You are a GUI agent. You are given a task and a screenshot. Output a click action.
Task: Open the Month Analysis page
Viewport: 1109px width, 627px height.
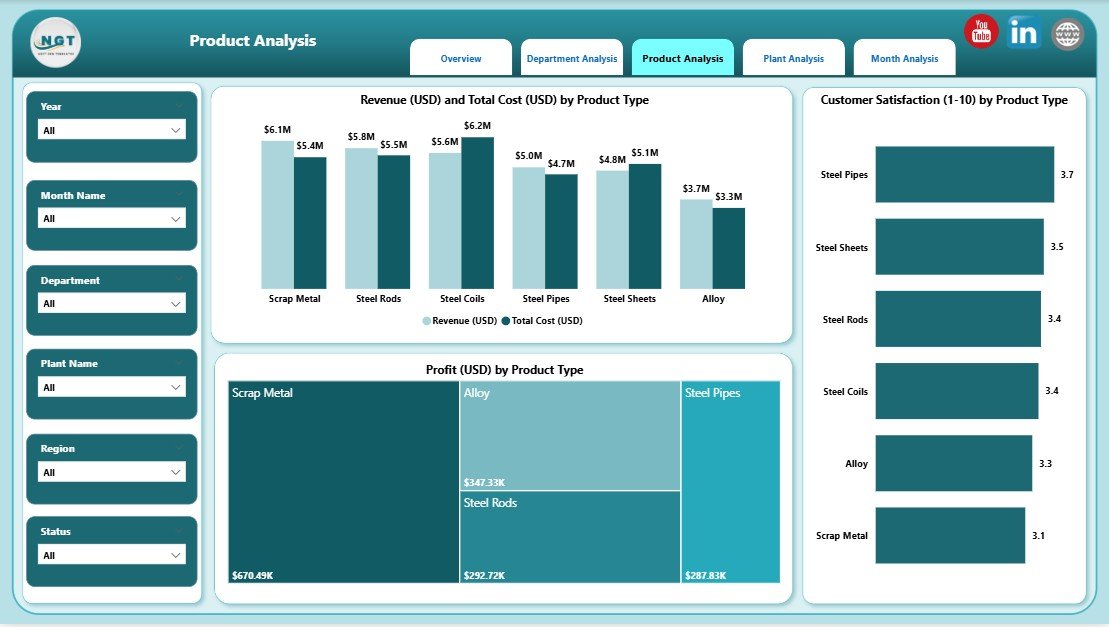click(x=904, y=57)
